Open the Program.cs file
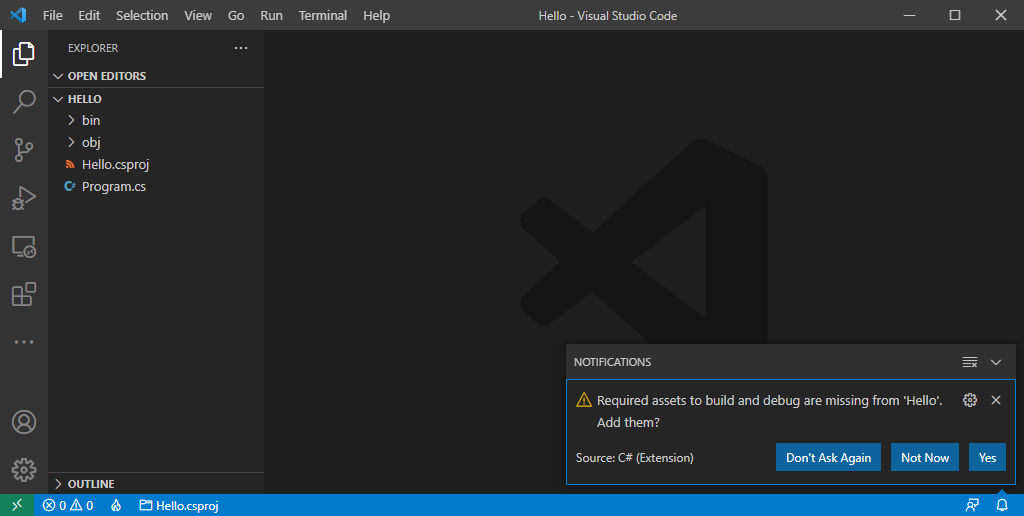This screenshot has height=516, width=1024. click(x=156, y=187)
